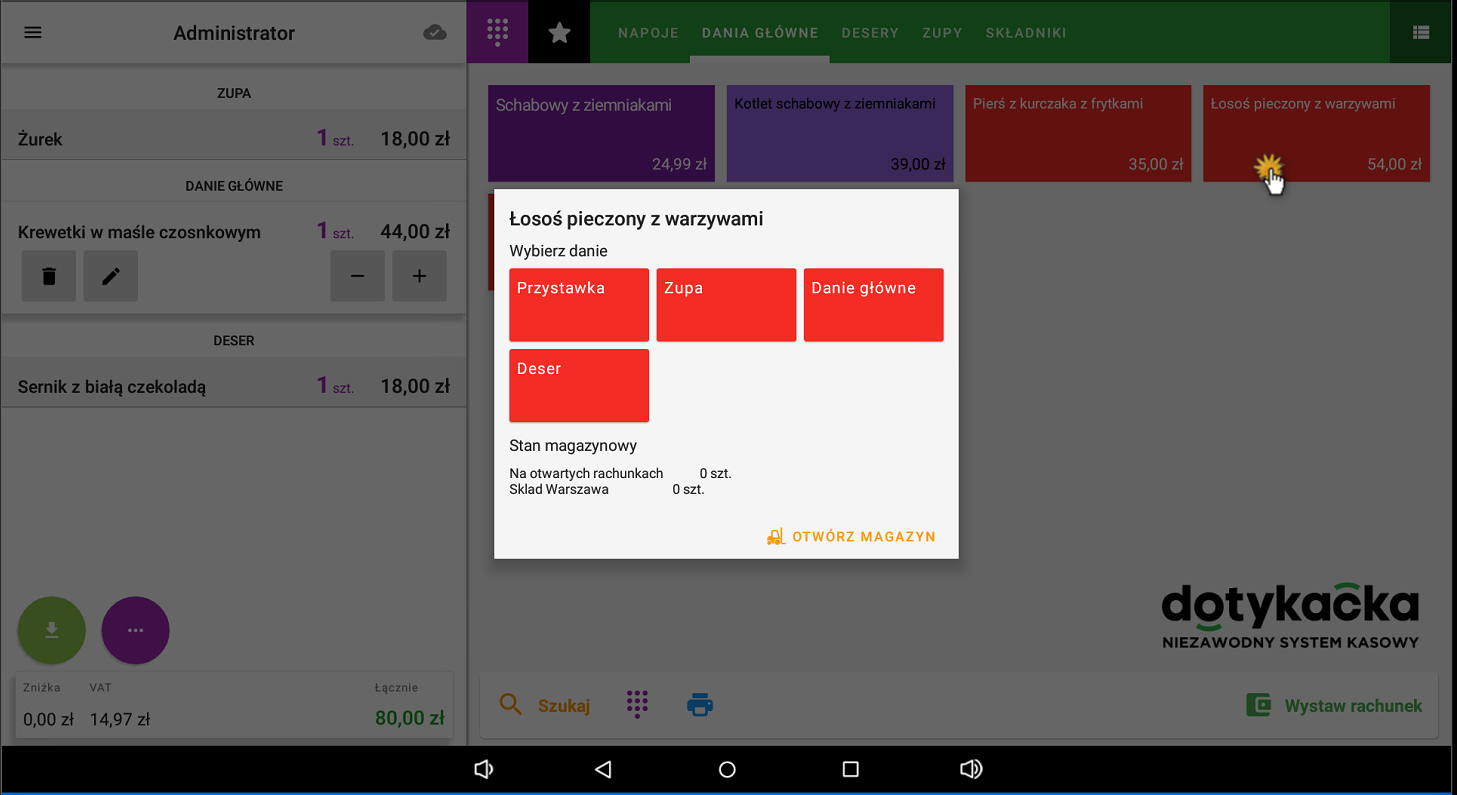Open the purple more options button

(x=136, y=630)
